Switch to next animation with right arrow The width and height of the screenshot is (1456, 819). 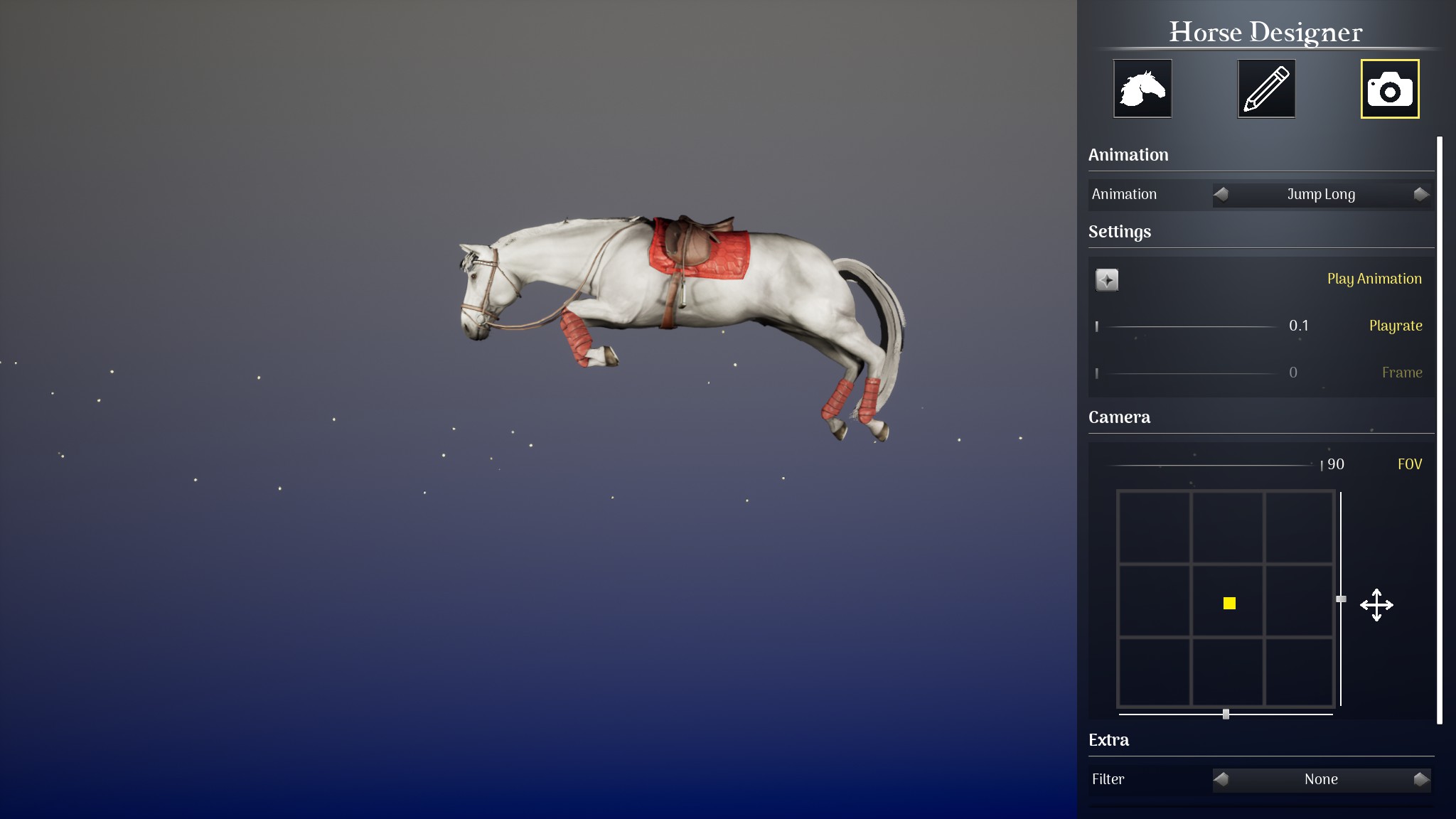(x=1420, y=194)
